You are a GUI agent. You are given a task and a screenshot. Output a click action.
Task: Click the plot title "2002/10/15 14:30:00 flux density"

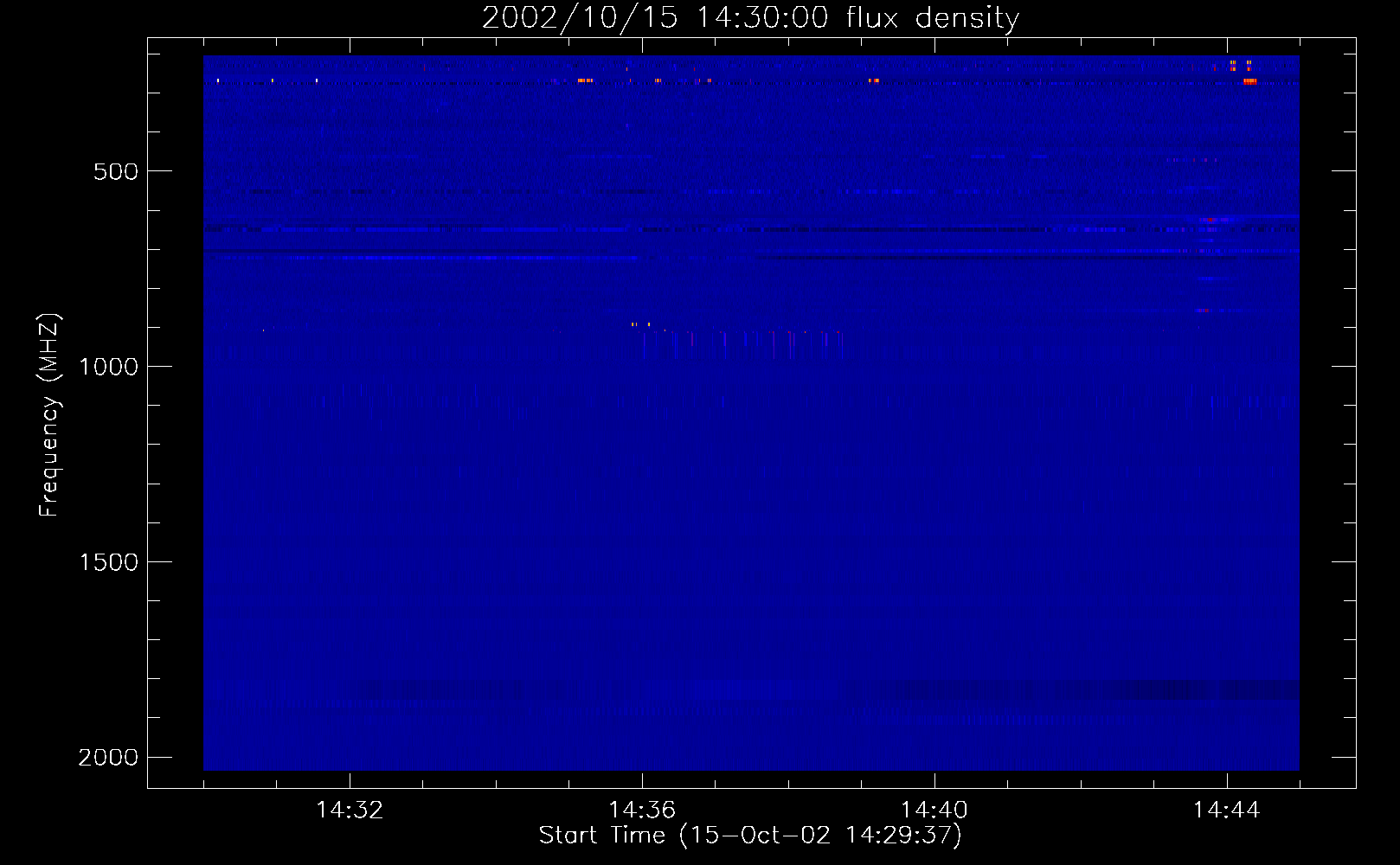click(x=750, y=18)
